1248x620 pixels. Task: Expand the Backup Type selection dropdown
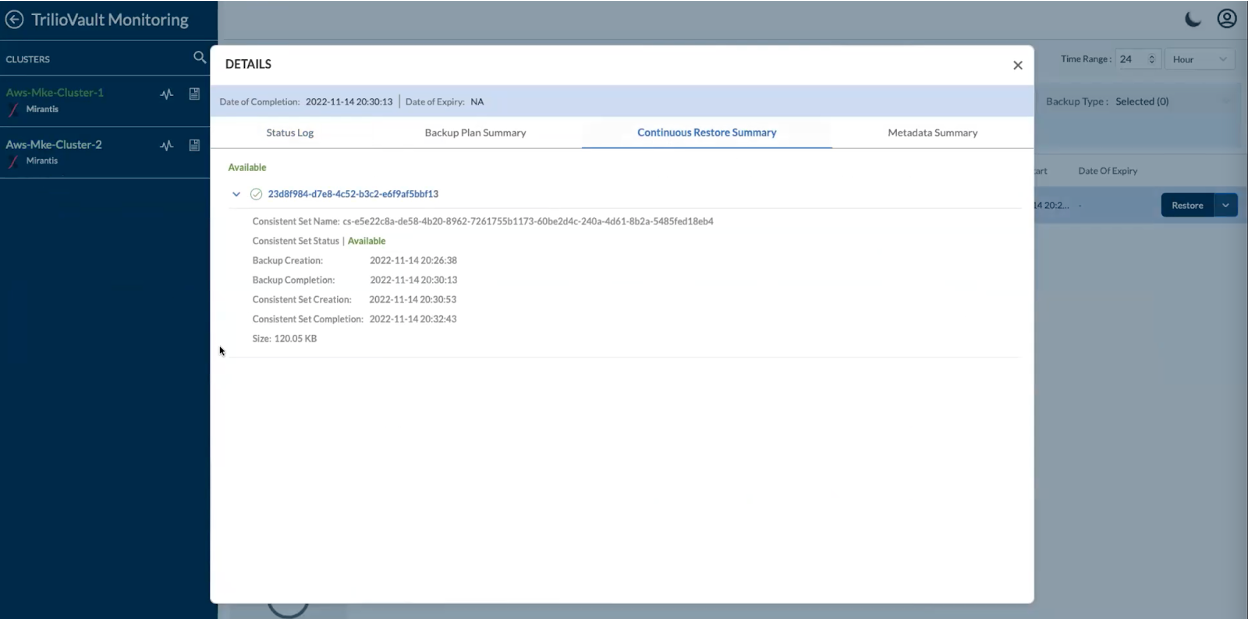[1224, 101]
